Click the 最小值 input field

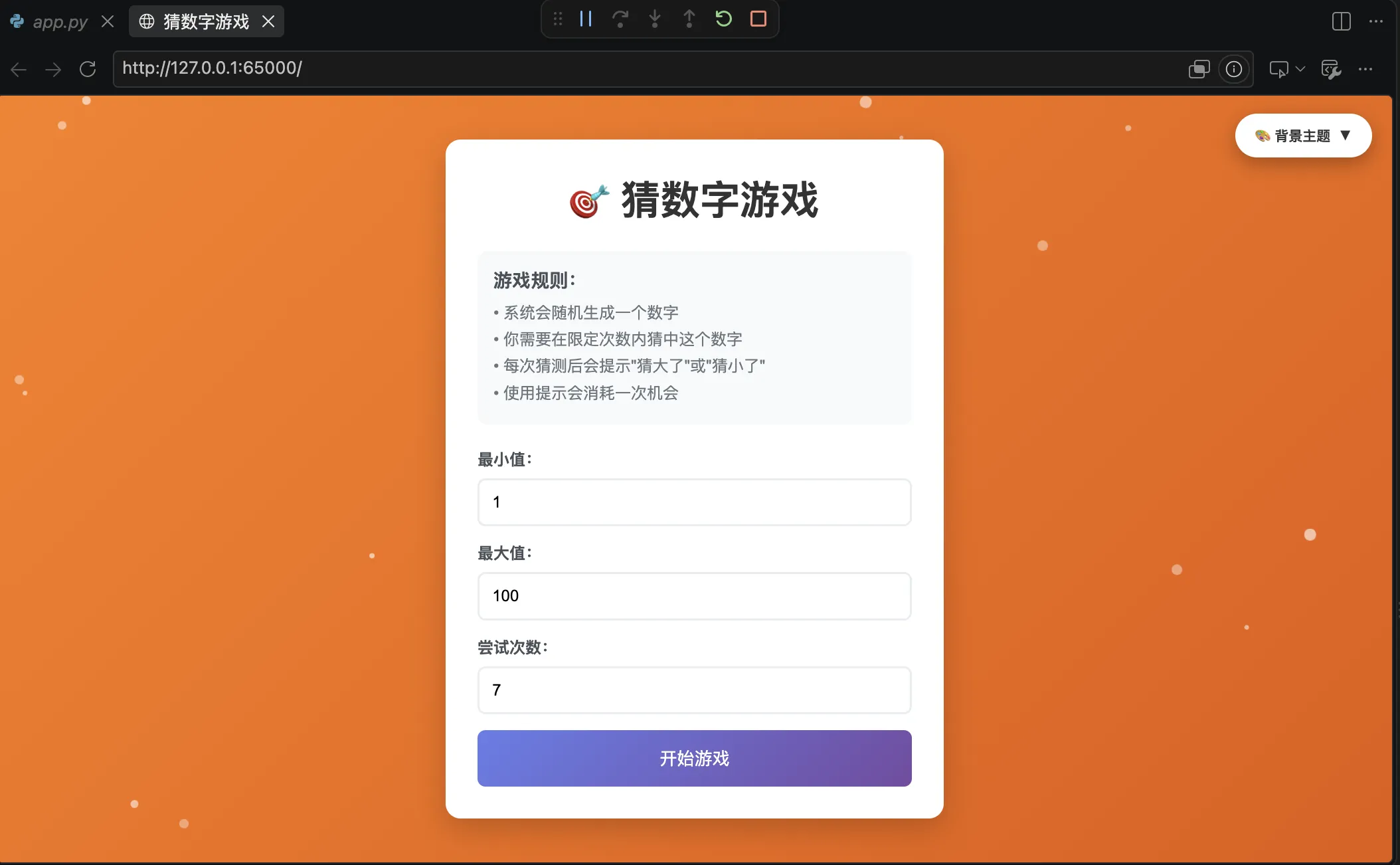click(x=695, y=502)
